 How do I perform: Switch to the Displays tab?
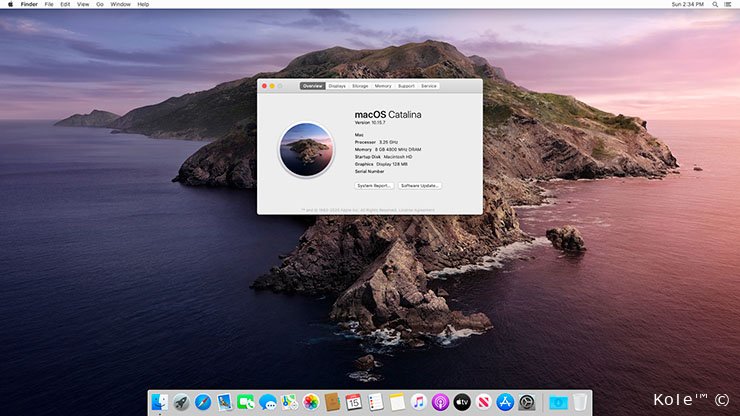tap(337, 86)
